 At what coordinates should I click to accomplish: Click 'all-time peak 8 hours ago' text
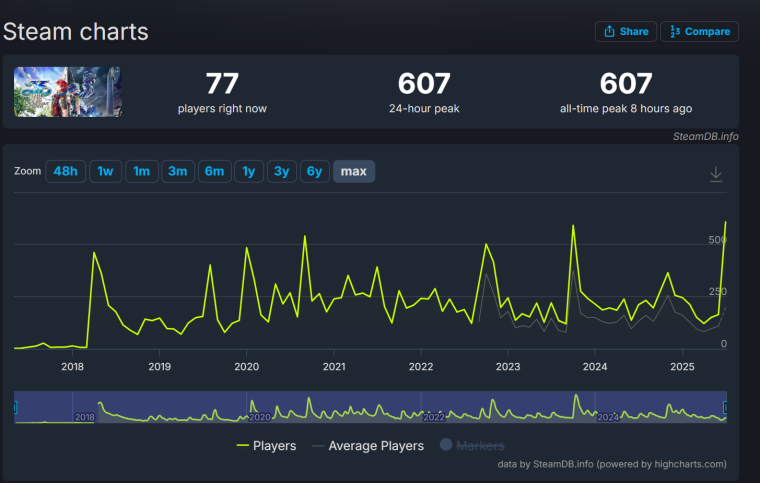pos(626,109)
